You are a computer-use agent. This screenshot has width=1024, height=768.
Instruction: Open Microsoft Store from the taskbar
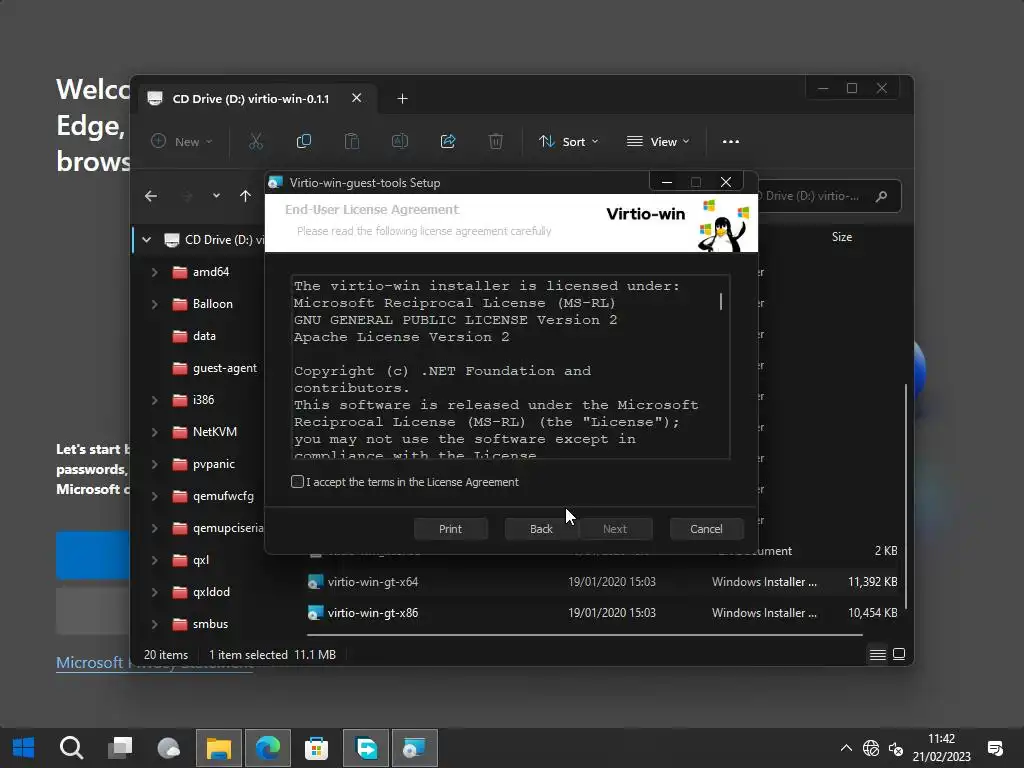(x=316, y=748)
